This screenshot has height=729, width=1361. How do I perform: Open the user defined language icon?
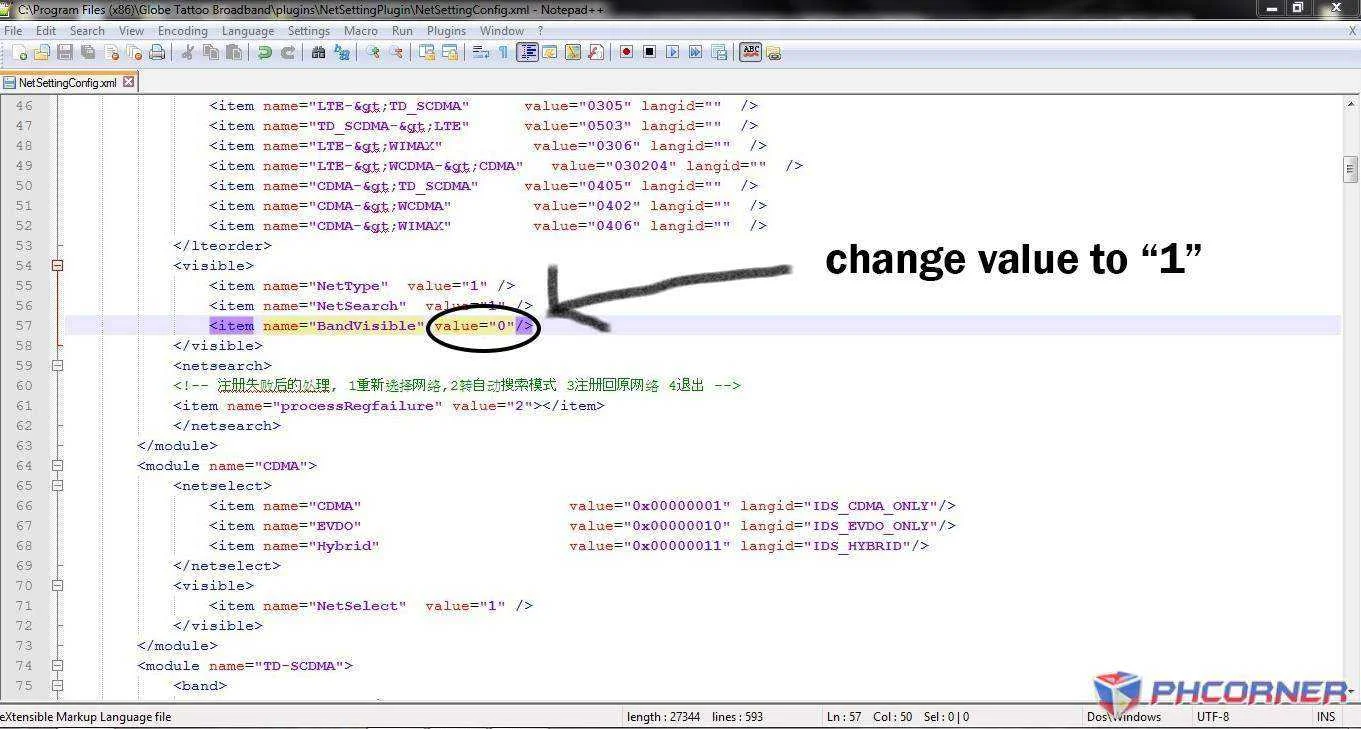click(x=549, y=52)
